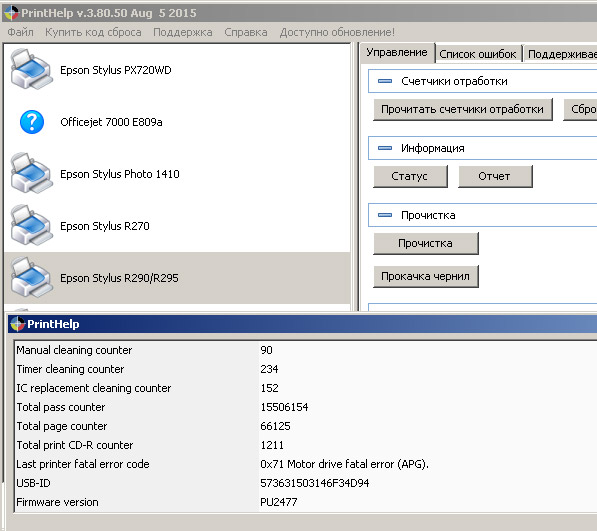Select Epson Stylus Photo 1410 in the list
The height and width of the screenshot is (531, 597).
click(x=177, y=174)
